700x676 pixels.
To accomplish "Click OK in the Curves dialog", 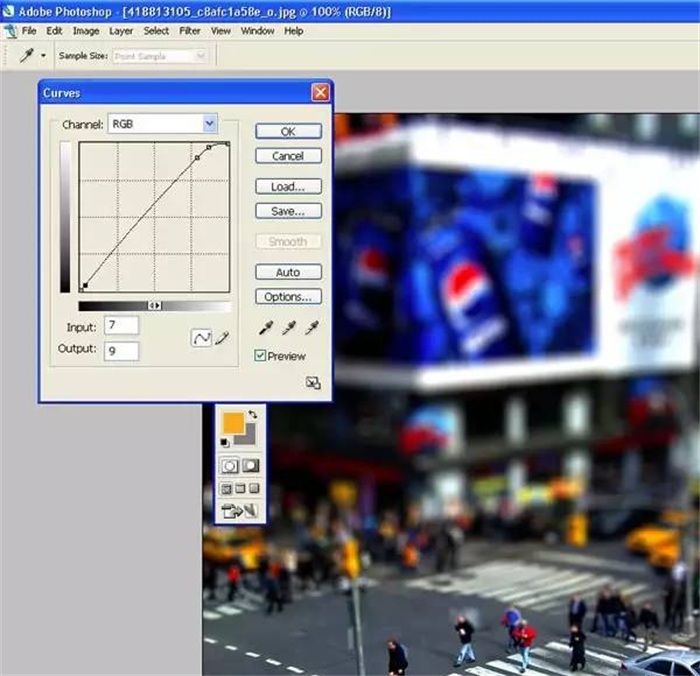I will [x=288, y=131].
